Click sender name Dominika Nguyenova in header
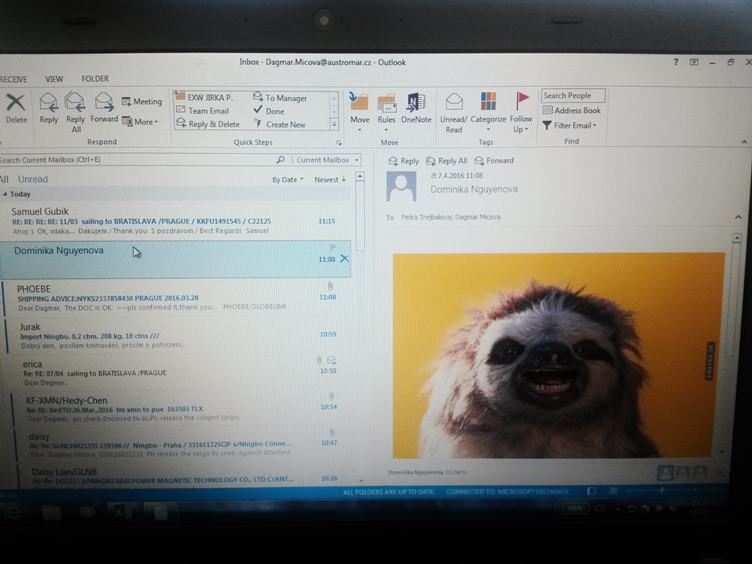This screenshot has width=752, height=564. pos(474,189)
